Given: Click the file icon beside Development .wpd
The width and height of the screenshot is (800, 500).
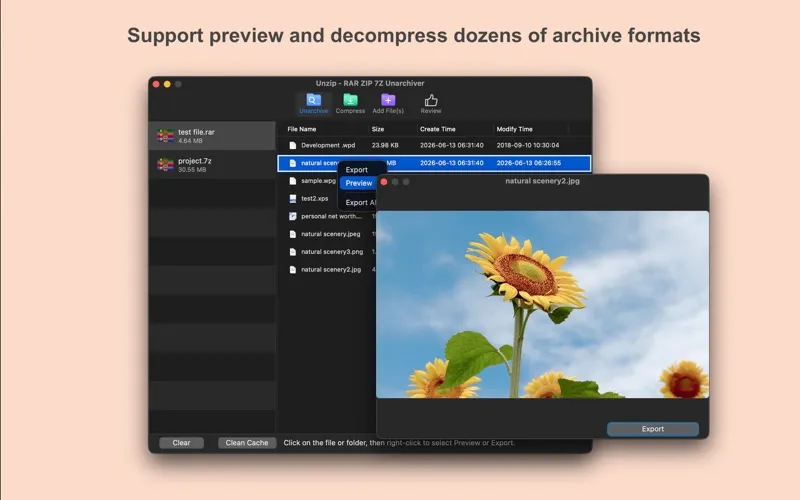Looking at the screenshot, I should point(292,145).
